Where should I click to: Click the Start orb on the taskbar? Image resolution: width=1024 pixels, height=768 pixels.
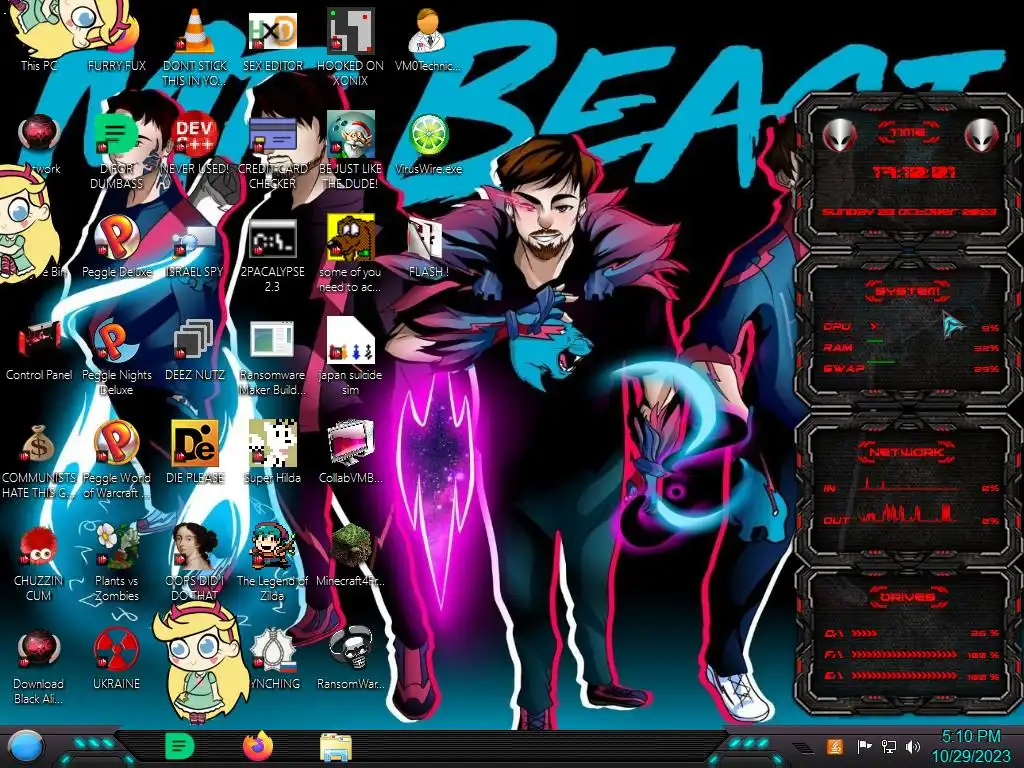pos(26,746)
